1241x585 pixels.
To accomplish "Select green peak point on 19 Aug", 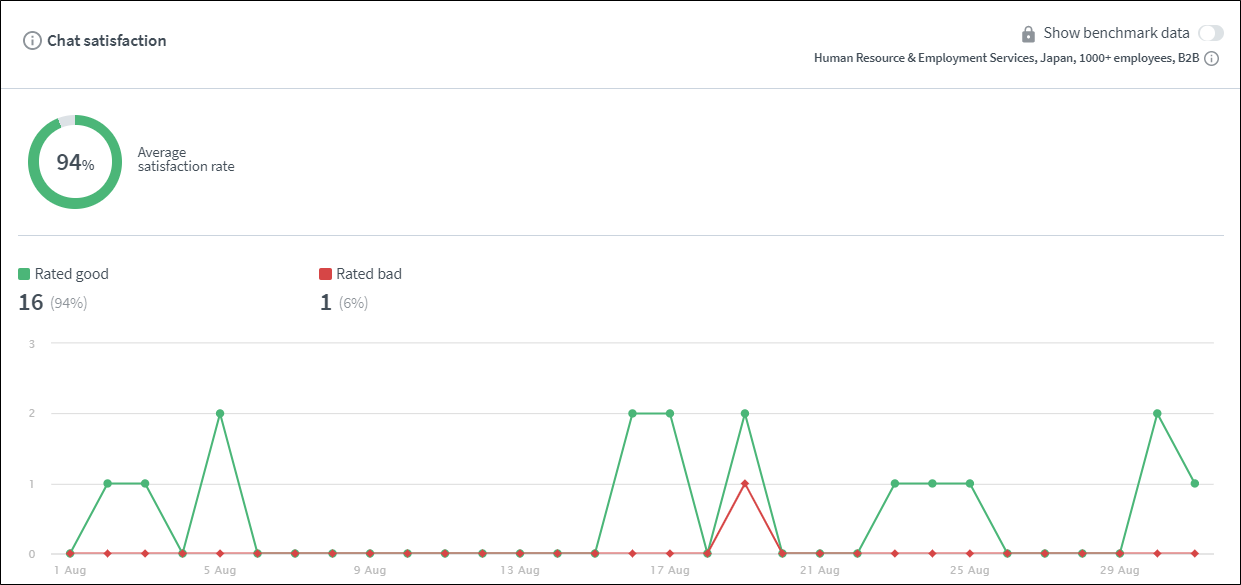I will [x=745, y=413].
